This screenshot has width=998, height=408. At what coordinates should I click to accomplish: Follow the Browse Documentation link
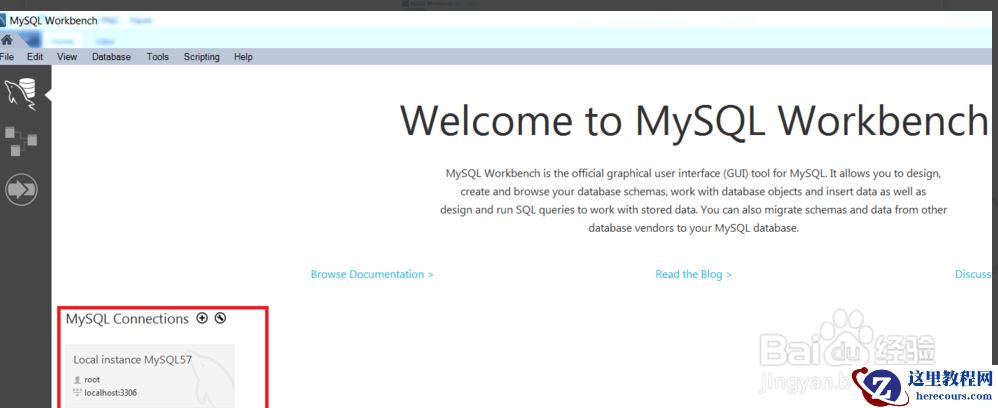pyautogui.click(x=372, y=274)
